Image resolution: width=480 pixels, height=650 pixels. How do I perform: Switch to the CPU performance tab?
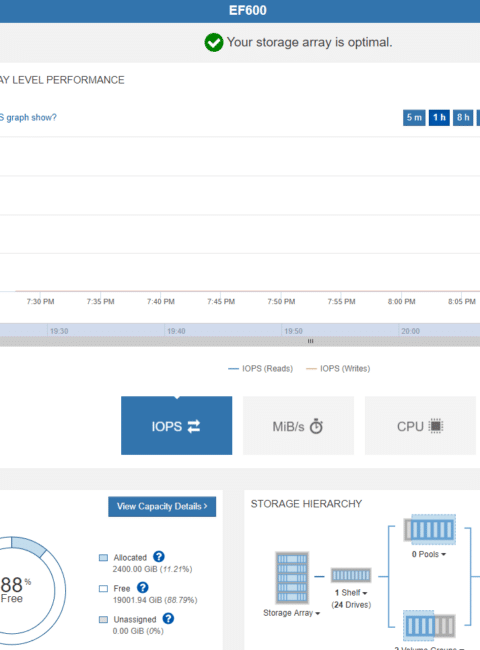coord(420,425)
